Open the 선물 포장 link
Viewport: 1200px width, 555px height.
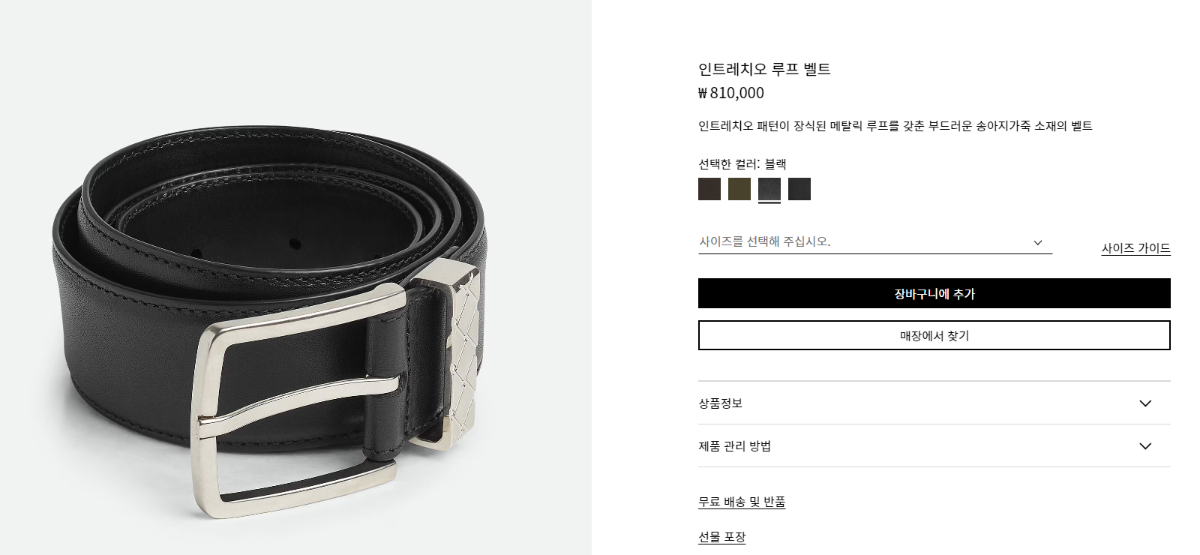point(722,537)
